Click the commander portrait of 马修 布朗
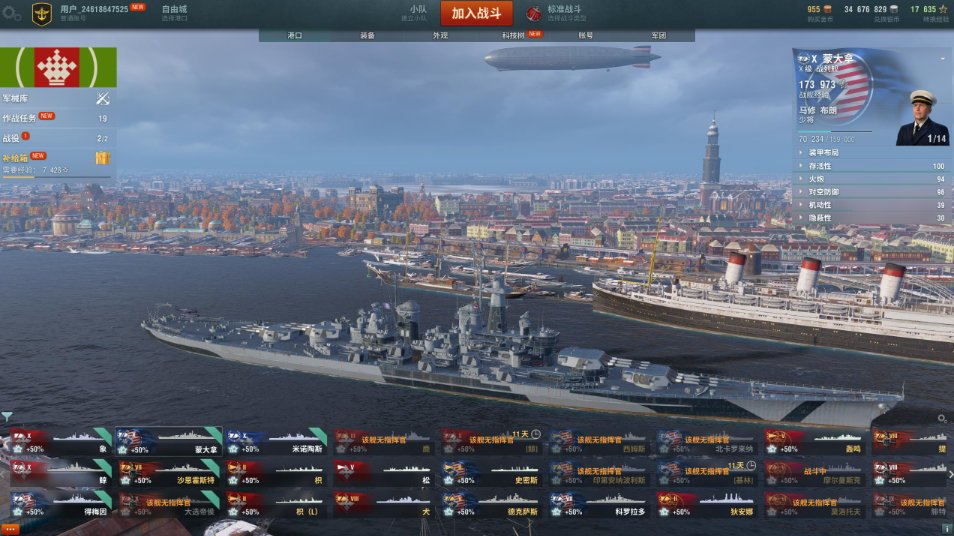The height and width of the screenshot is (536, 954). point(922,117)
